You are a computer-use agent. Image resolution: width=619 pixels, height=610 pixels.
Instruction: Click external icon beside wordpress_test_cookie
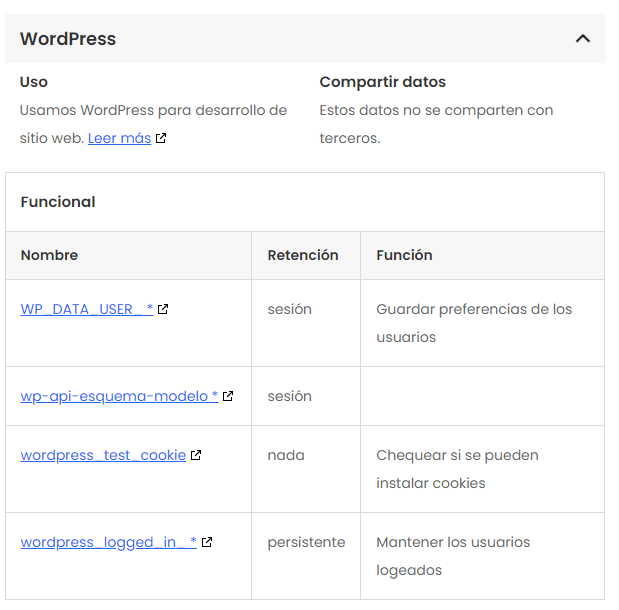click(x=196, y=456)
